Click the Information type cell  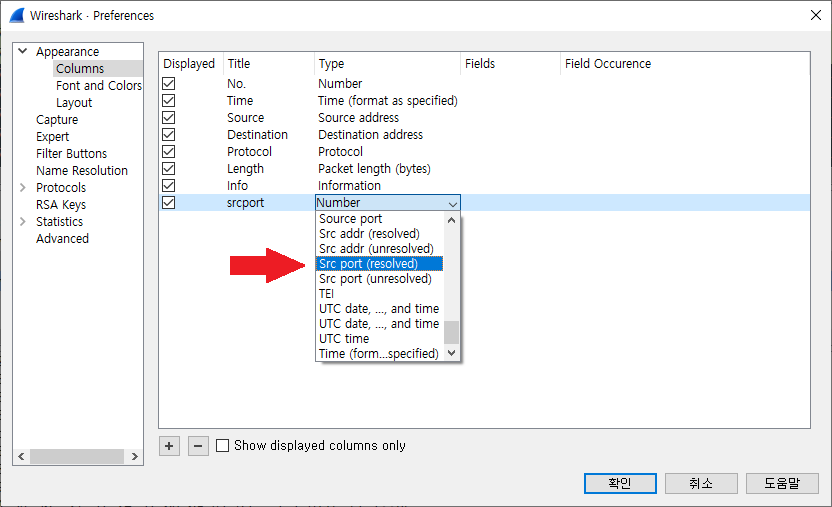pos(349,186)
